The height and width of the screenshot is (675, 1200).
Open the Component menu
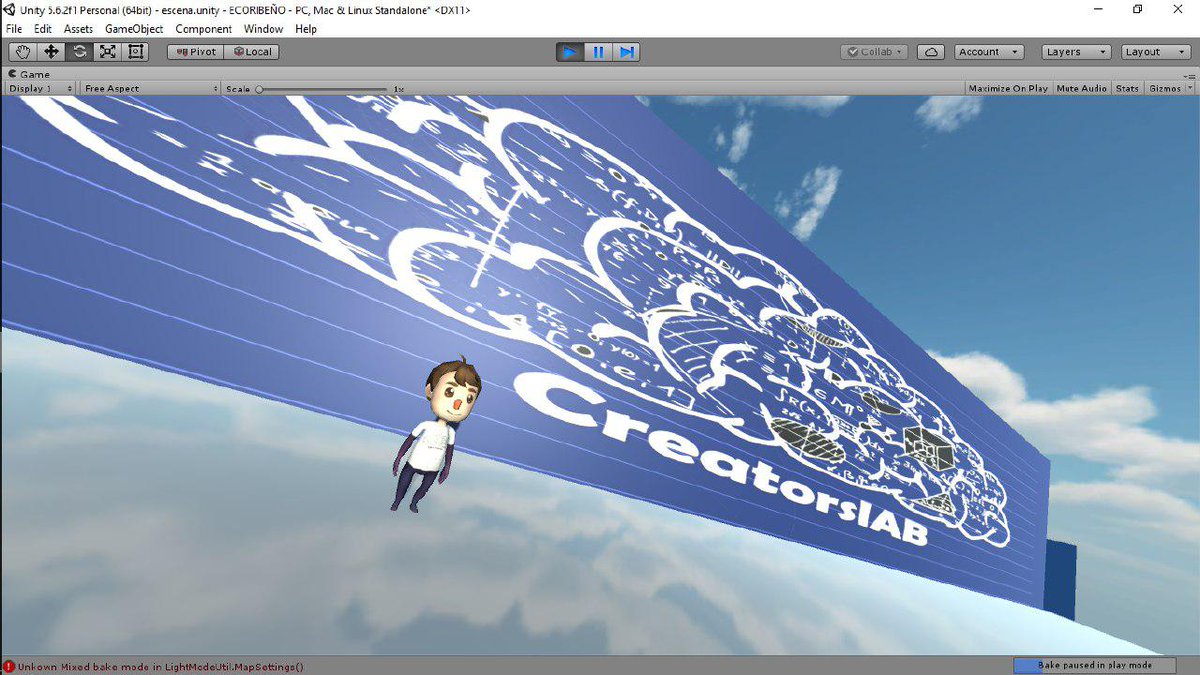point(204,29)
